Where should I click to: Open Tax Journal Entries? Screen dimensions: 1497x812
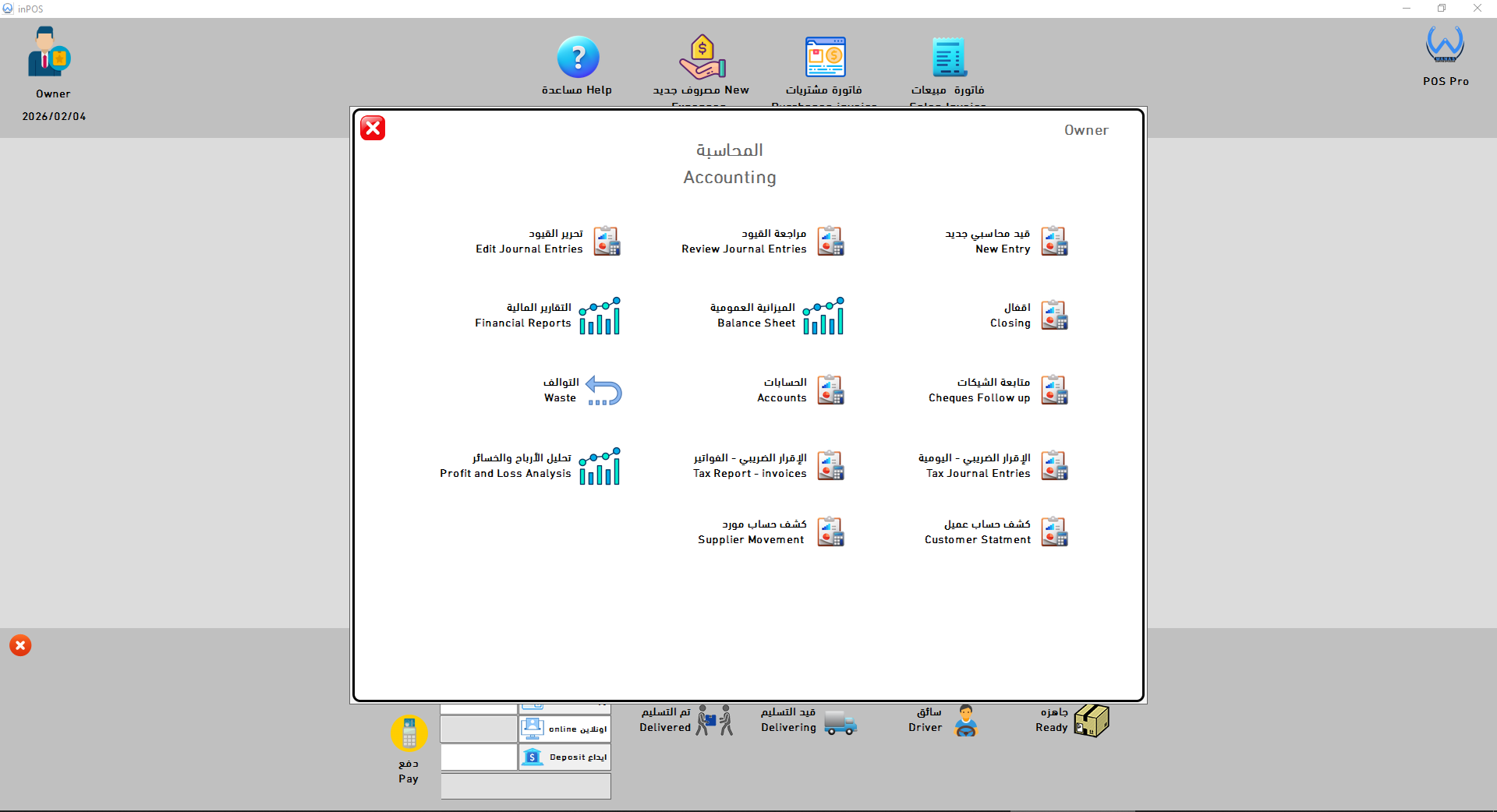click(1054, 465)
